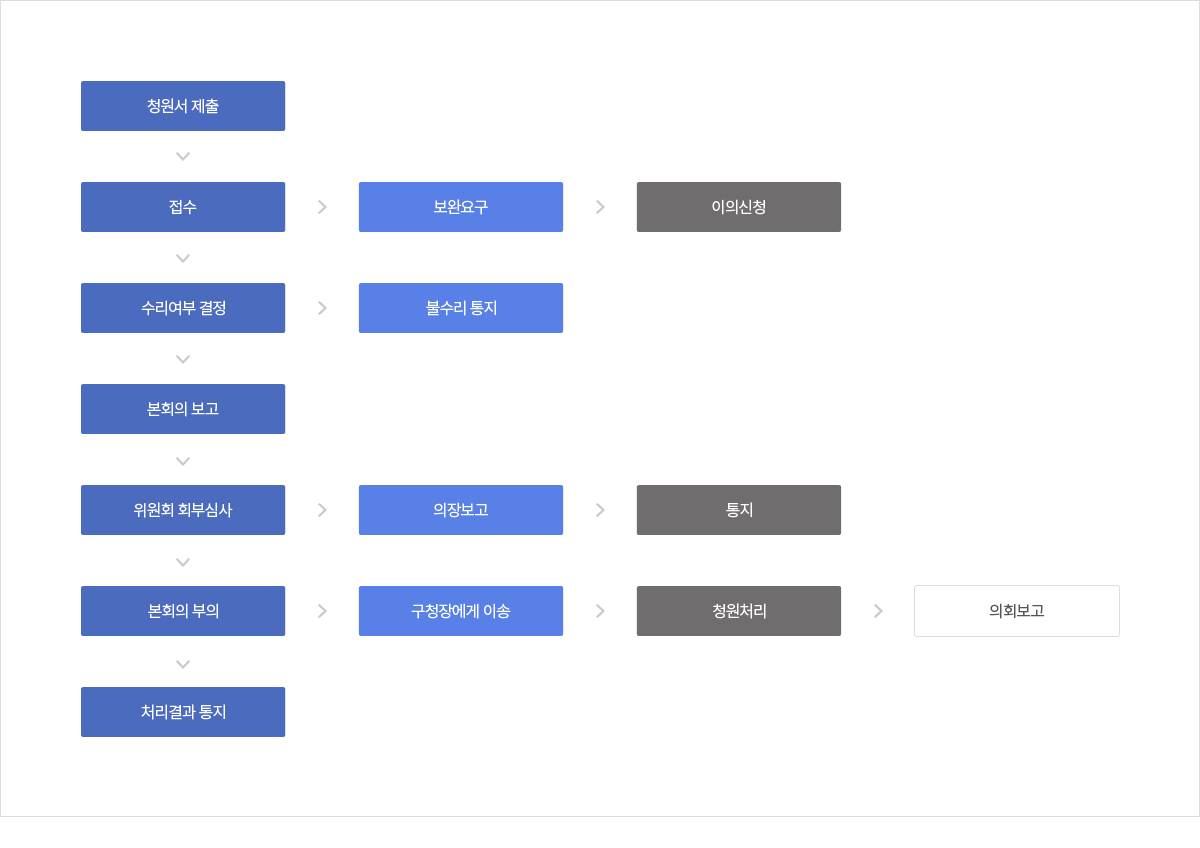The width and height of the screenshot is (1200, 848).
Task: Click the 청원처리 gray box
Action: click(739, 611)
